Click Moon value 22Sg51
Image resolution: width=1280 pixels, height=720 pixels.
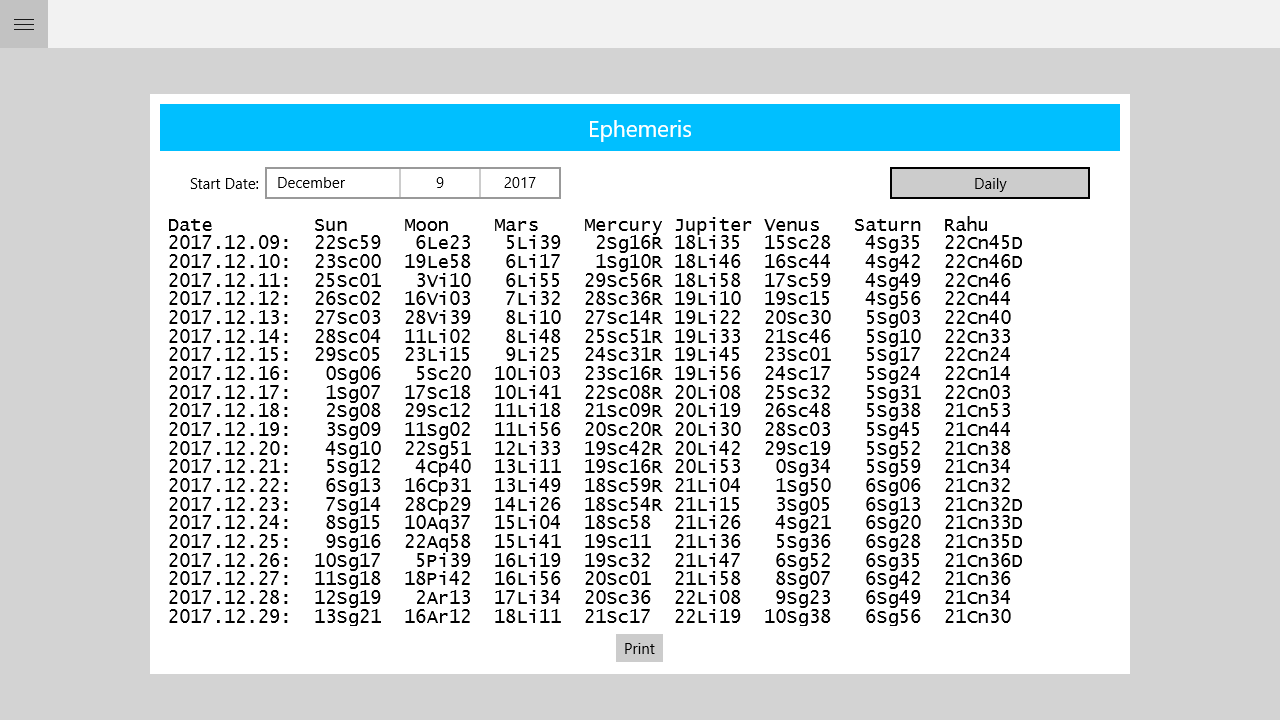(438, 449)
